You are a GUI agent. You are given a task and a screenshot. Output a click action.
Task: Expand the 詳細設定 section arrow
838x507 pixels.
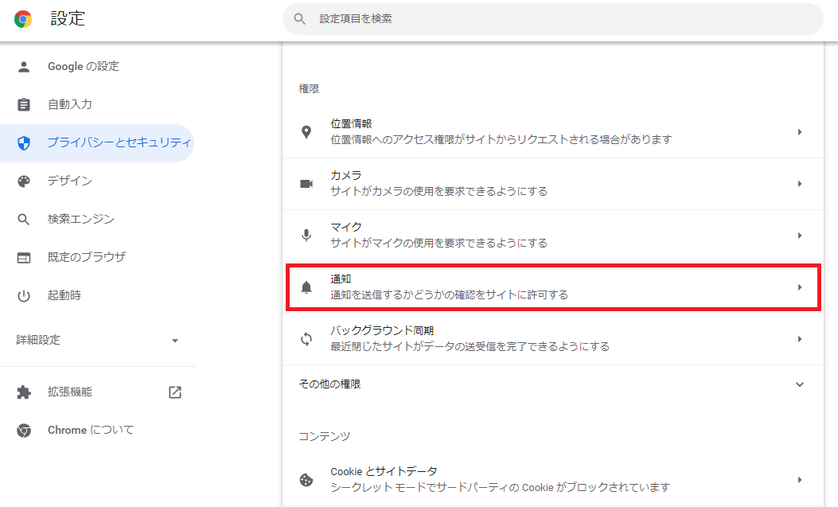[x=175, y=340]
